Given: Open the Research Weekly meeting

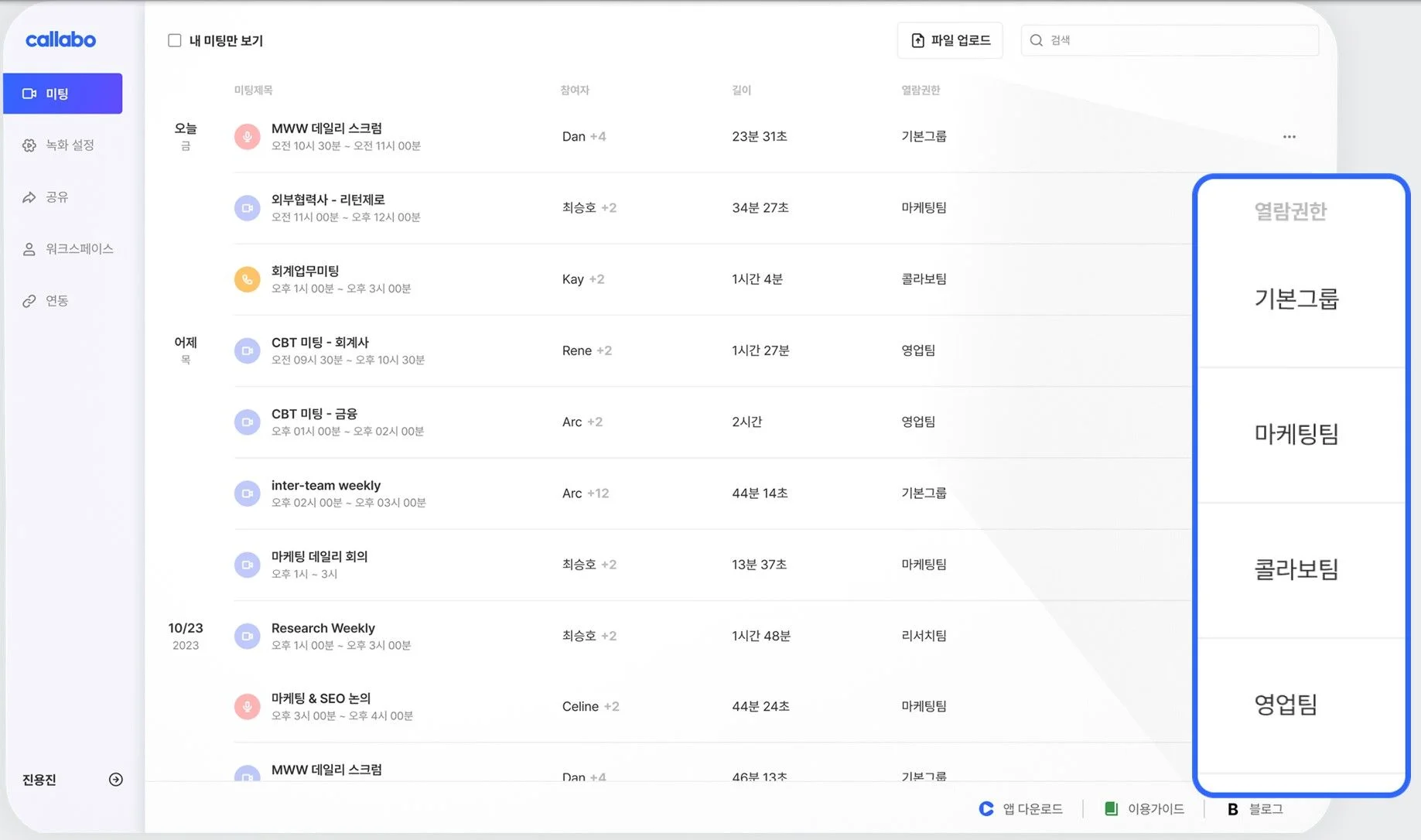Looking at the screenshot, I should (323, 628).
